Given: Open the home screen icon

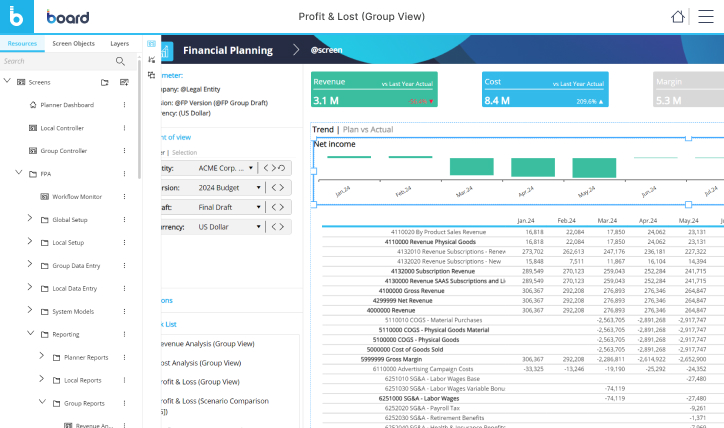Looking at the screenshot, I should (679, 17).
